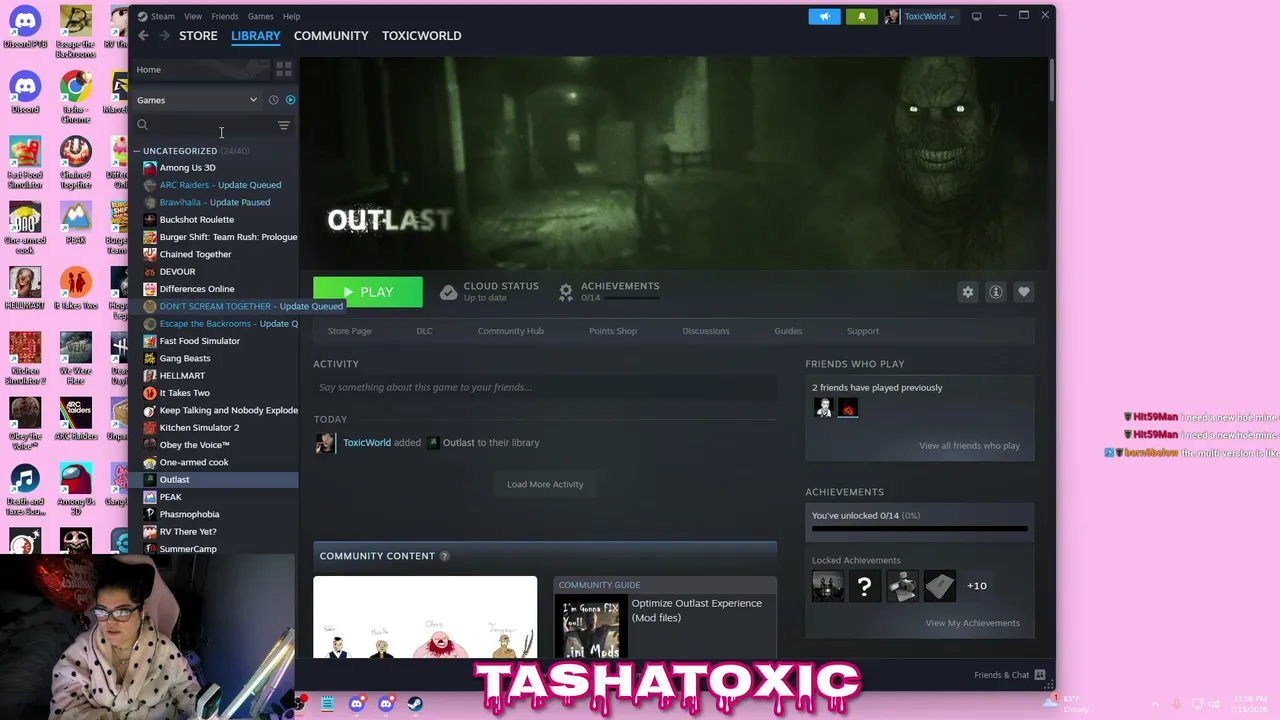This screenshot has width=1280, height=720.
Task: Click the Steam forward navigation arrow
Action: click(165, 36)
